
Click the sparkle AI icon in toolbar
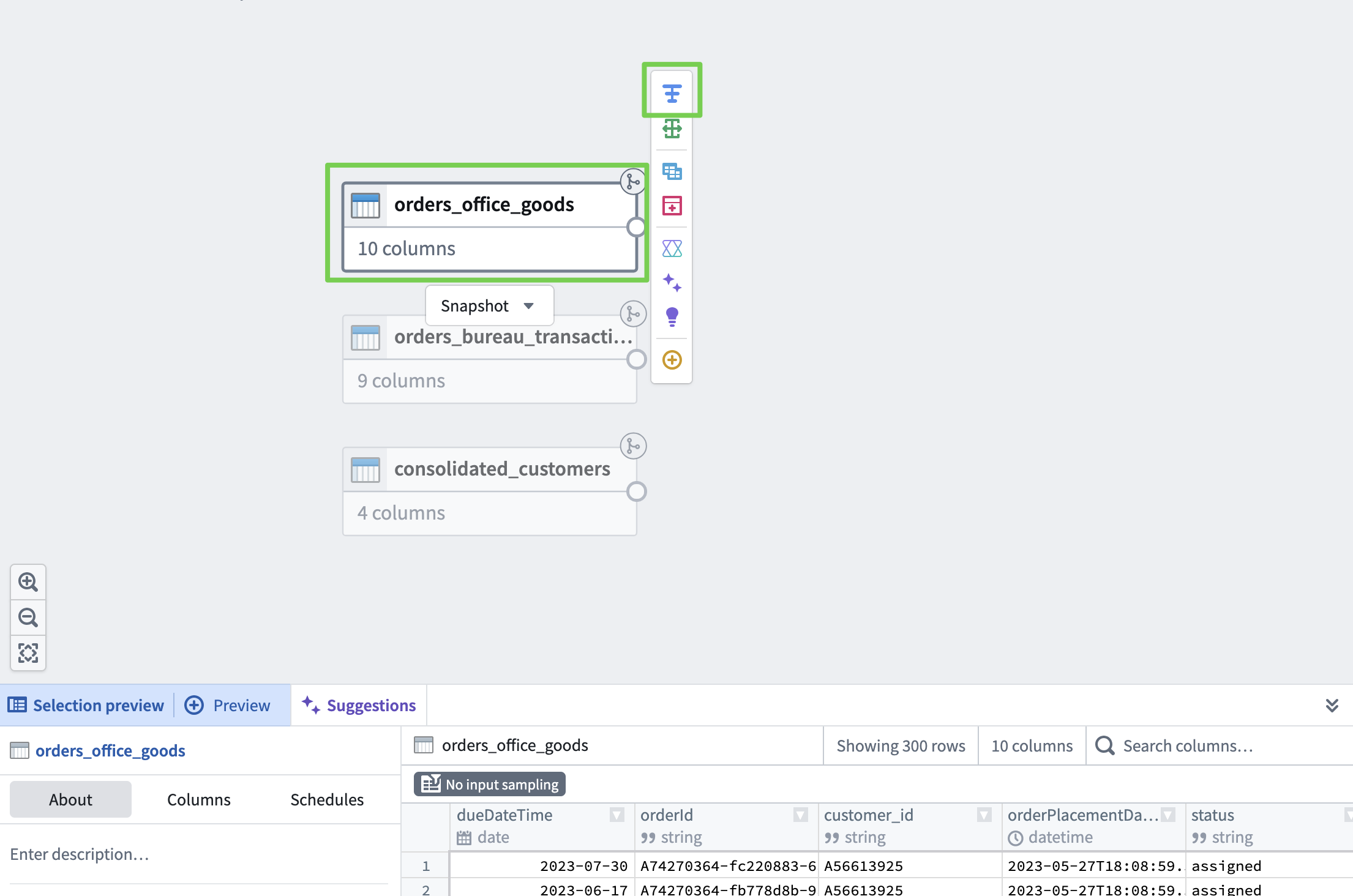coord(672,282)
